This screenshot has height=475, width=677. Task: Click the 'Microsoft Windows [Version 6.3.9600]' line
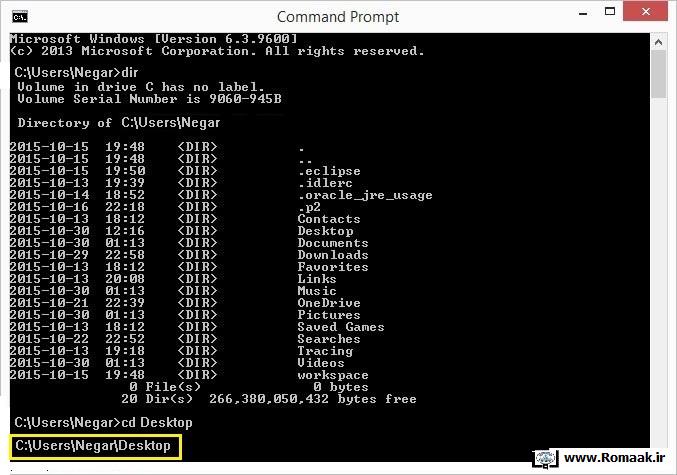click(154, 39)
